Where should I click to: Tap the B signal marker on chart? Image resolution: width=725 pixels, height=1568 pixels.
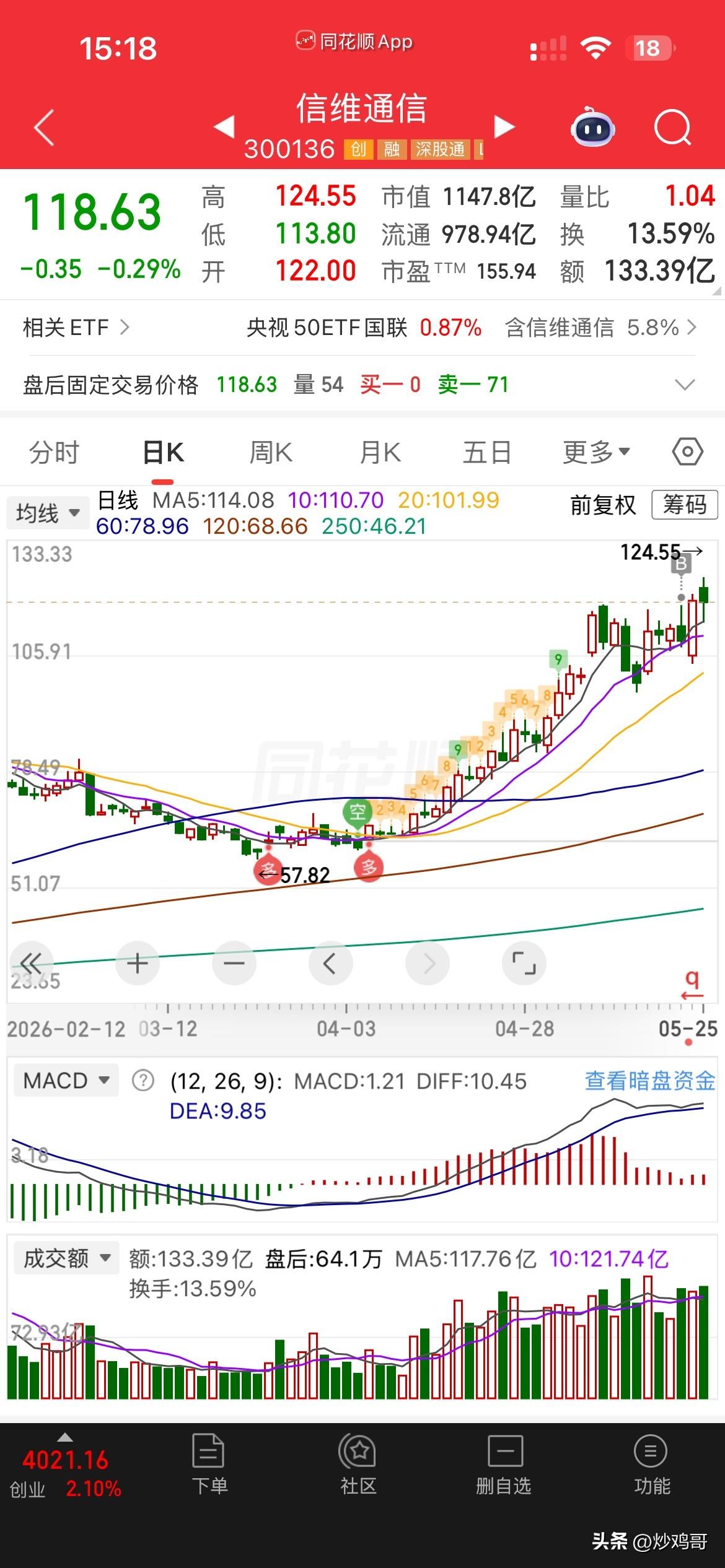681,565
